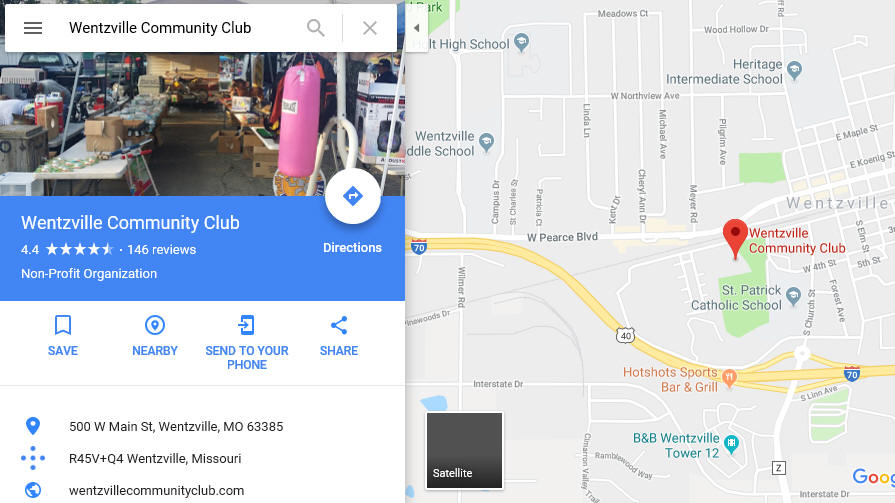
Task: Click plus code R45V+Q4 Wentzville row
Action: coord(202,458)
